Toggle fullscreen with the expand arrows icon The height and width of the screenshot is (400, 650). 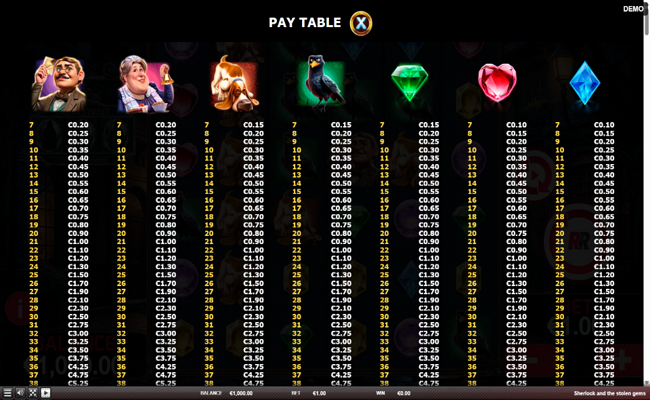pos(33,393)
